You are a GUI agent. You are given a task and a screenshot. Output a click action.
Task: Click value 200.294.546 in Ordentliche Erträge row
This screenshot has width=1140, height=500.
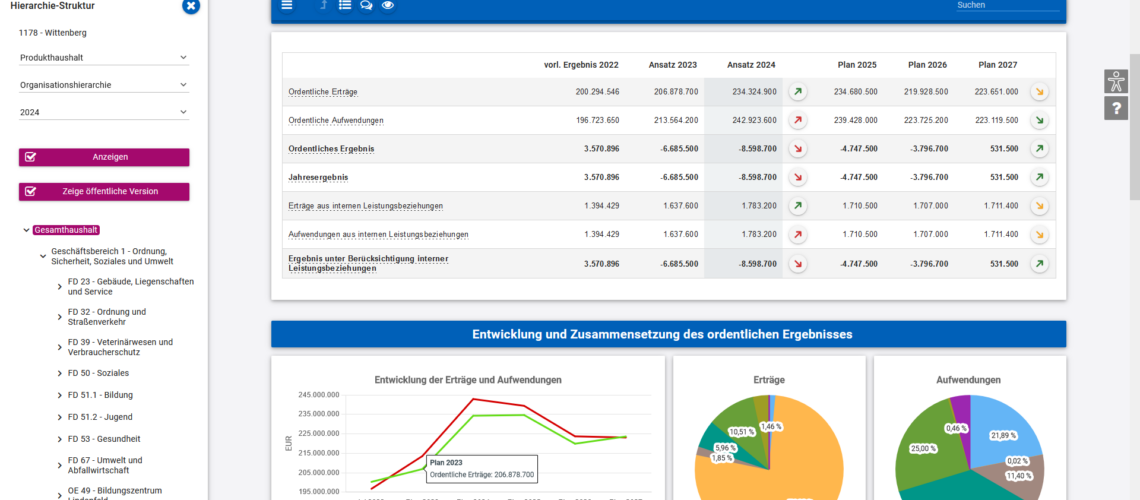tap(598, 92)
